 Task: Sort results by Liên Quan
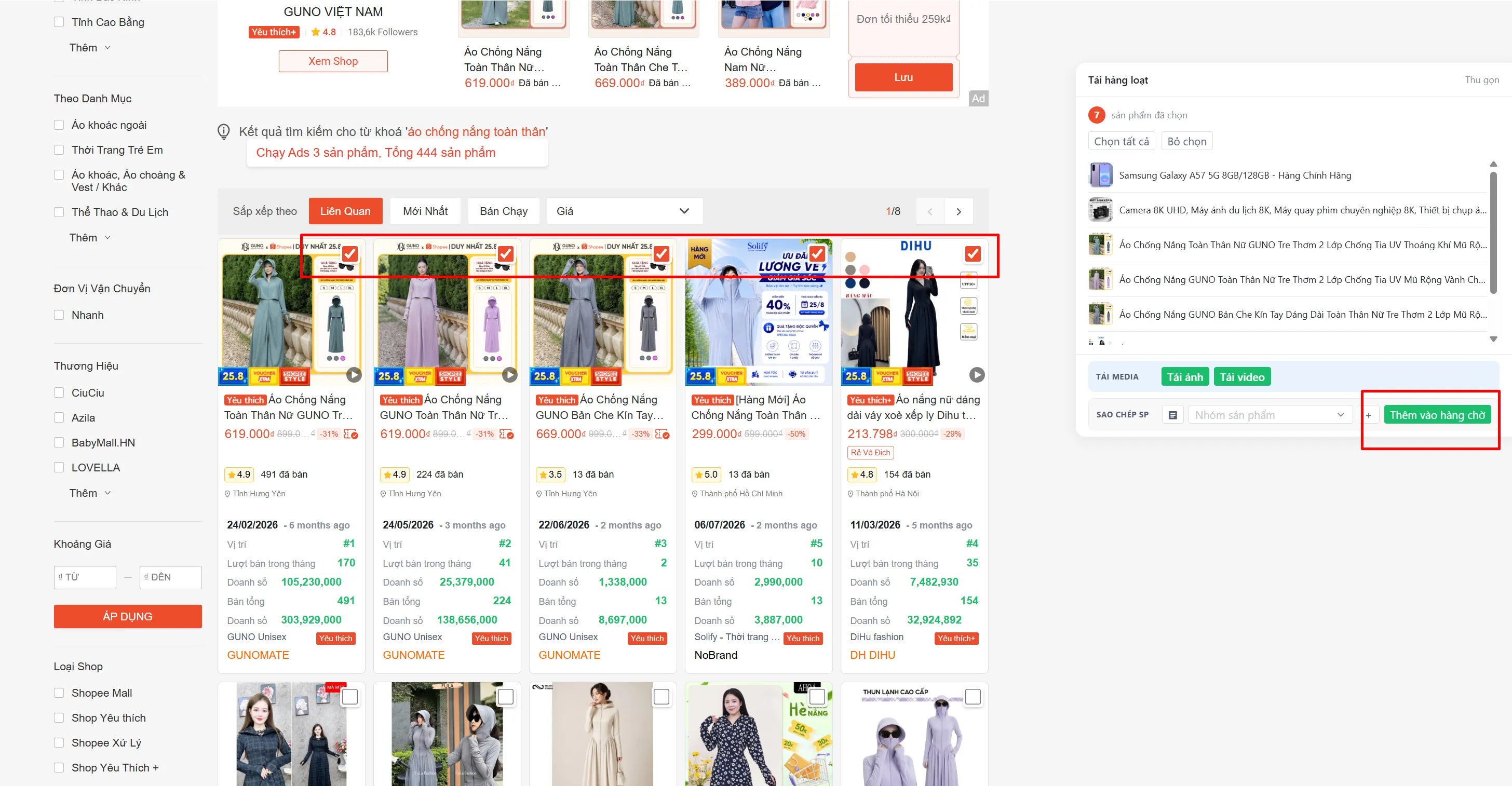pos(345,211)
